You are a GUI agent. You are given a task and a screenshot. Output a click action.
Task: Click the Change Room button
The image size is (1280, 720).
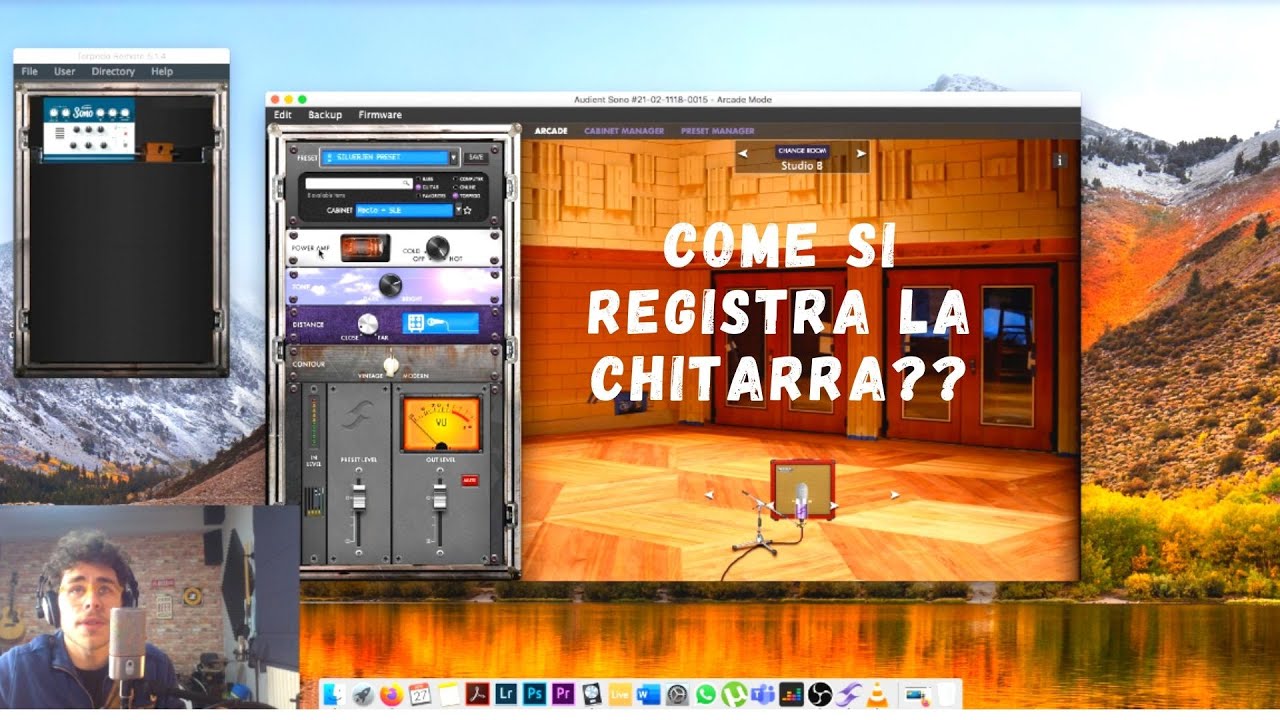(x=802, y=151)
